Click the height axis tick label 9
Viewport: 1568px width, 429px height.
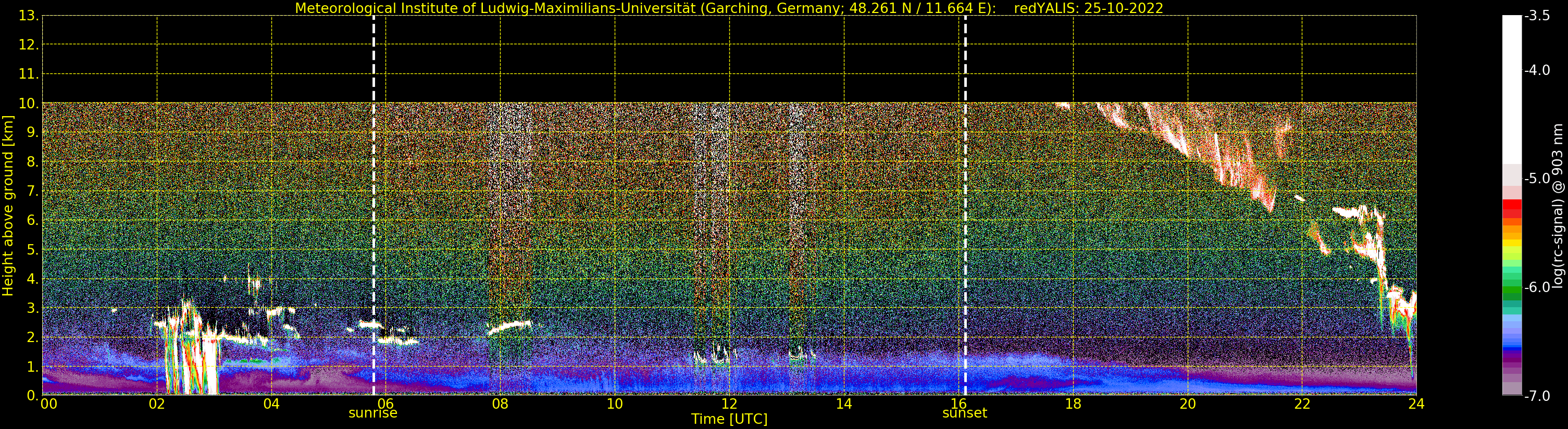(32, 133)
